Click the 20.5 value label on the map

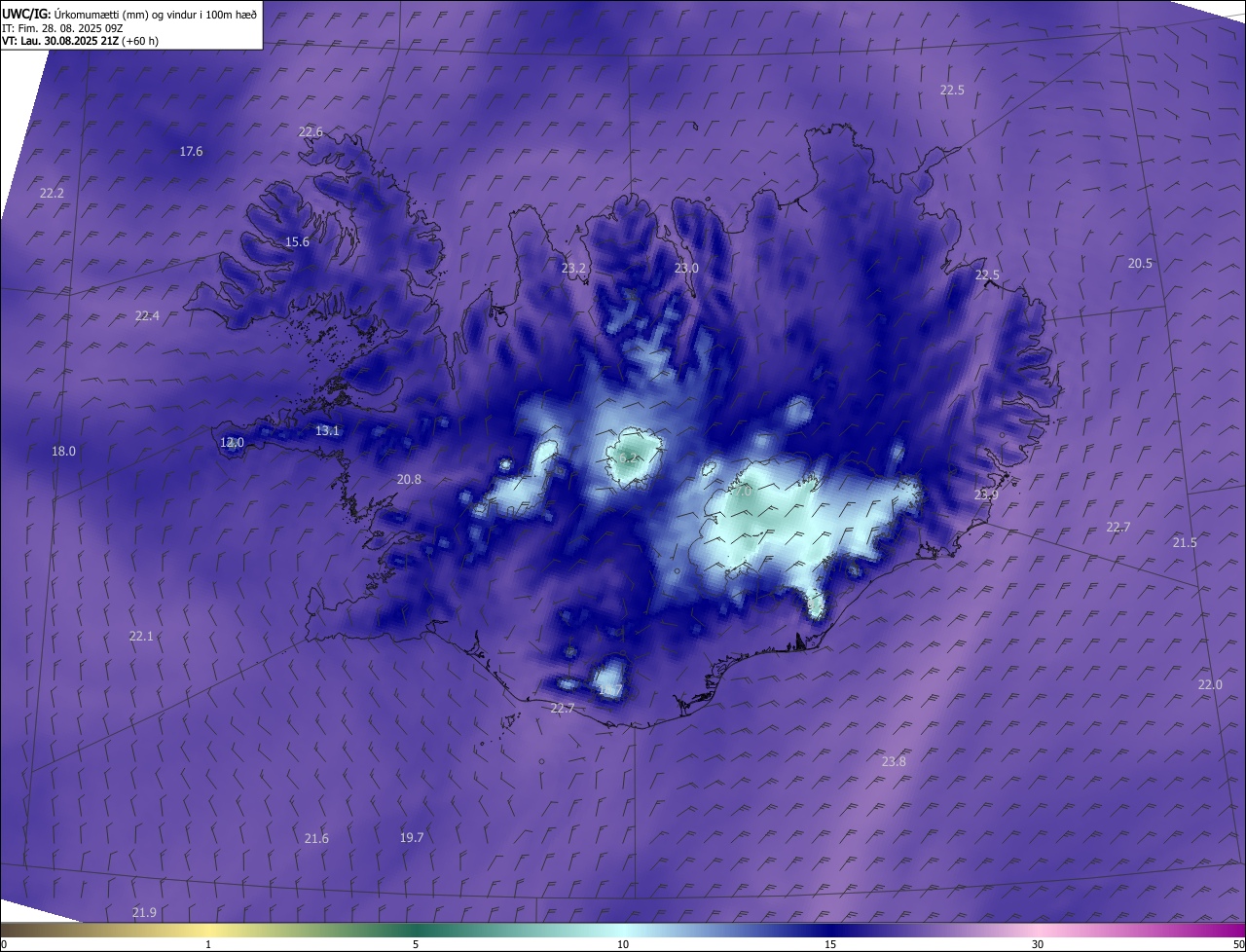pyautogui.click(x=1140, y=264)
